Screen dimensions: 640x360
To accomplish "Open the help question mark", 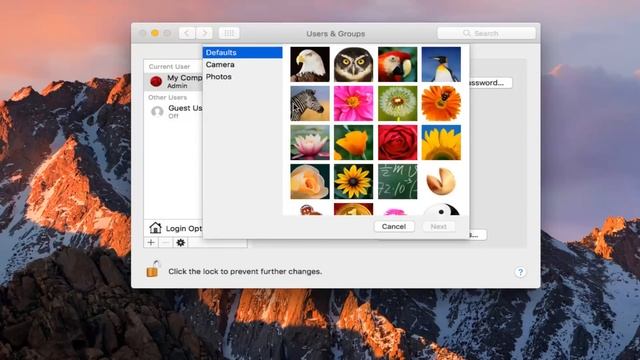I will point(520,272).
